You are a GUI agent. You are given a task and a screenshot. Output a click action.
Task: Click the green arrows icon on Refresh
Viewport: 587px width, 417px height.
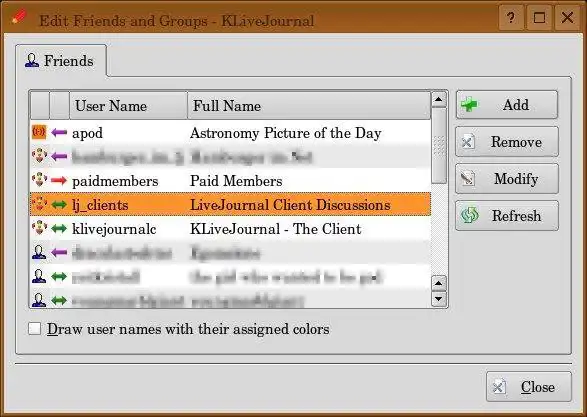pyautogui.click(x=469, y=215)
